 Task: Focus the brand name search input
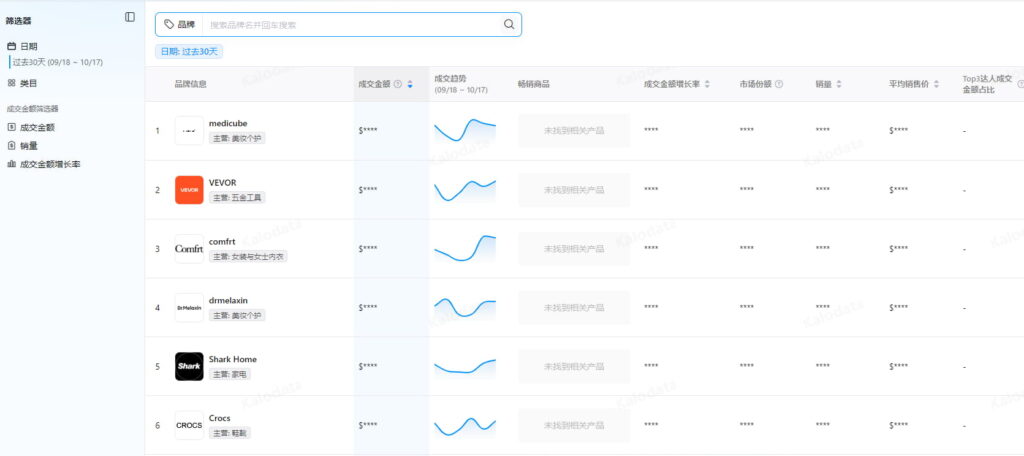353,25
